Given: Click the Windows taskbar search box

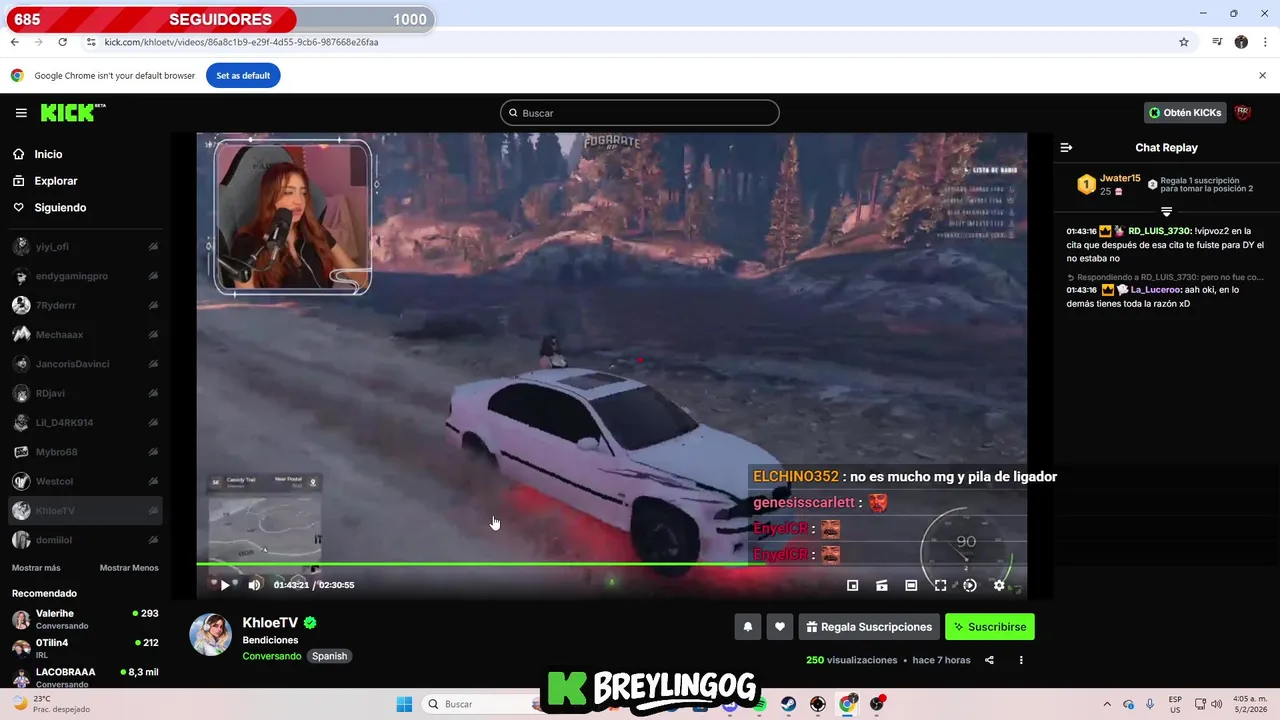Looking at the screenshot, I should click(480, 704).
